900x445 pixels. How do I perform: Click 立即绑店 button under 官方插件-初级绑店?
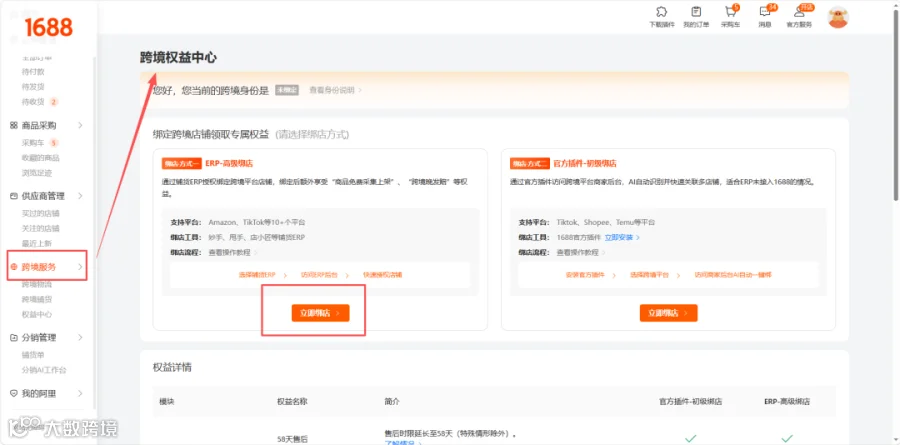pyautogui.click(x=669, y=313)
